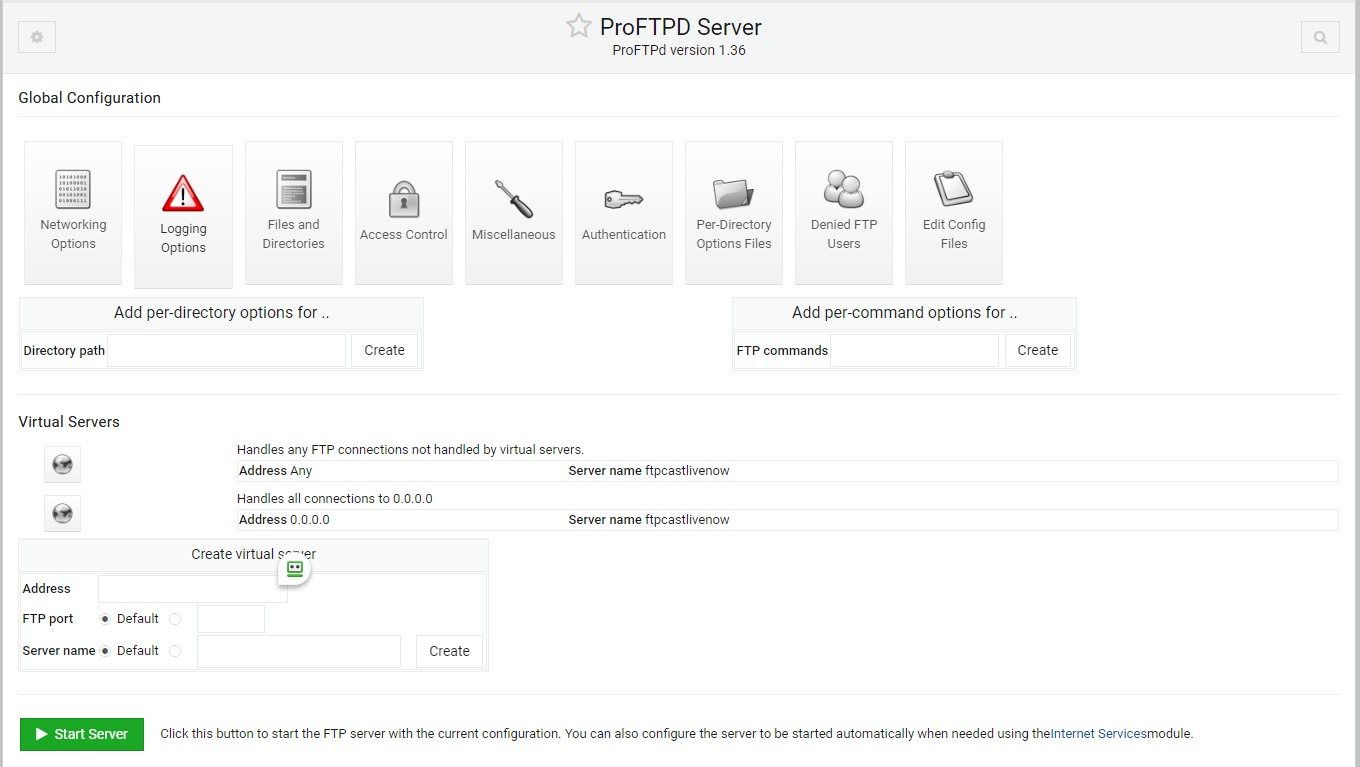The width and height of the screenshot is (1360, 767).
Task: Open the Internet Services module link
Action: click(x=1098, y=733)
